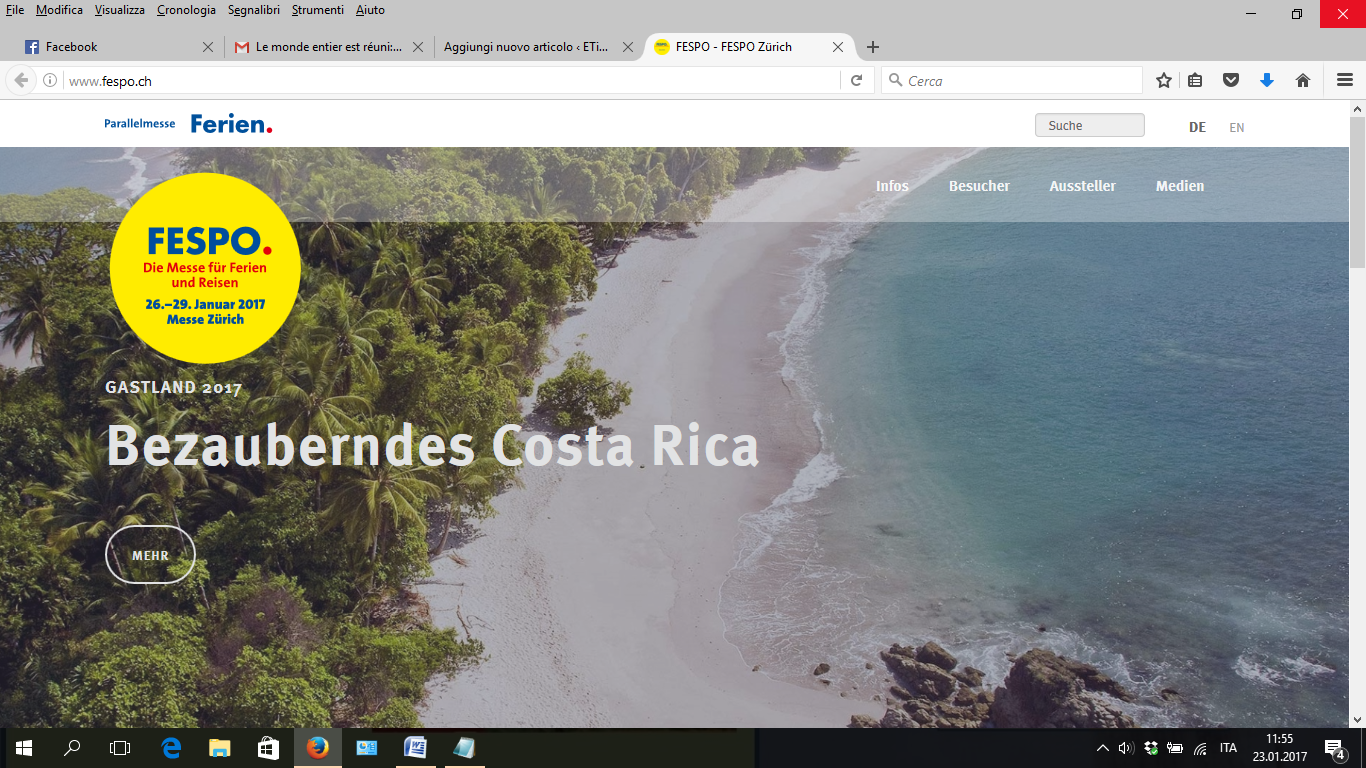The width and height of the screenshot is (1366, 768).
Task: Close the Facebook tab
Action: (x=208, y=47)
